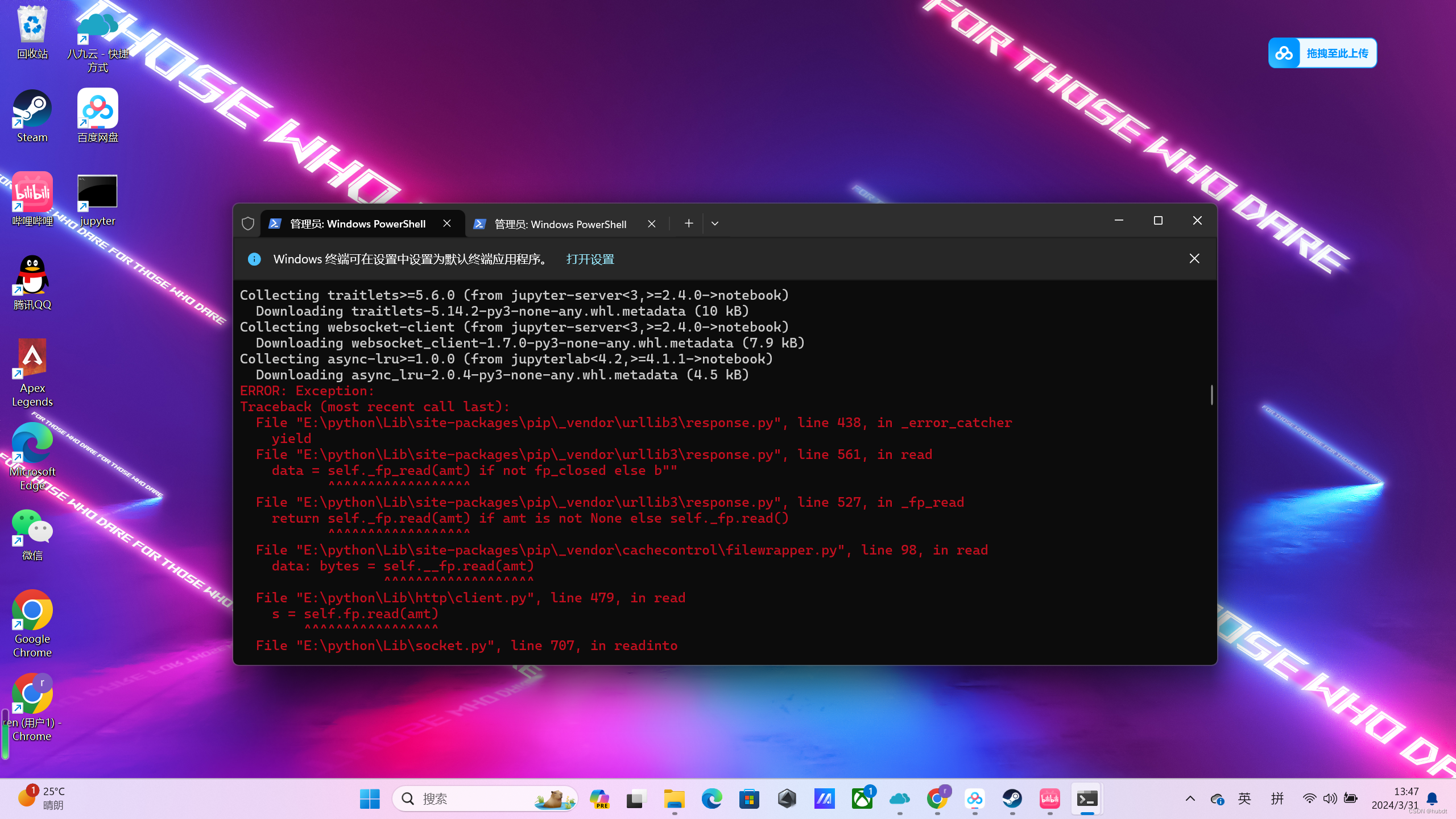Open Xbox app from the taskbar
Image resolution: width=1456 pixels, height=819 pixels.
[x=862, y=799]
